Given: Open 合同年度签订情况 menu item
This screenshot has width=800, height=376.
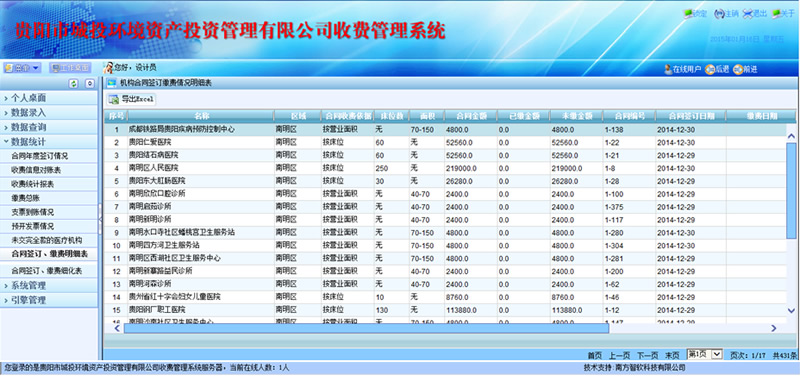Looking at the screenshot, I should [x=49, y=156].
